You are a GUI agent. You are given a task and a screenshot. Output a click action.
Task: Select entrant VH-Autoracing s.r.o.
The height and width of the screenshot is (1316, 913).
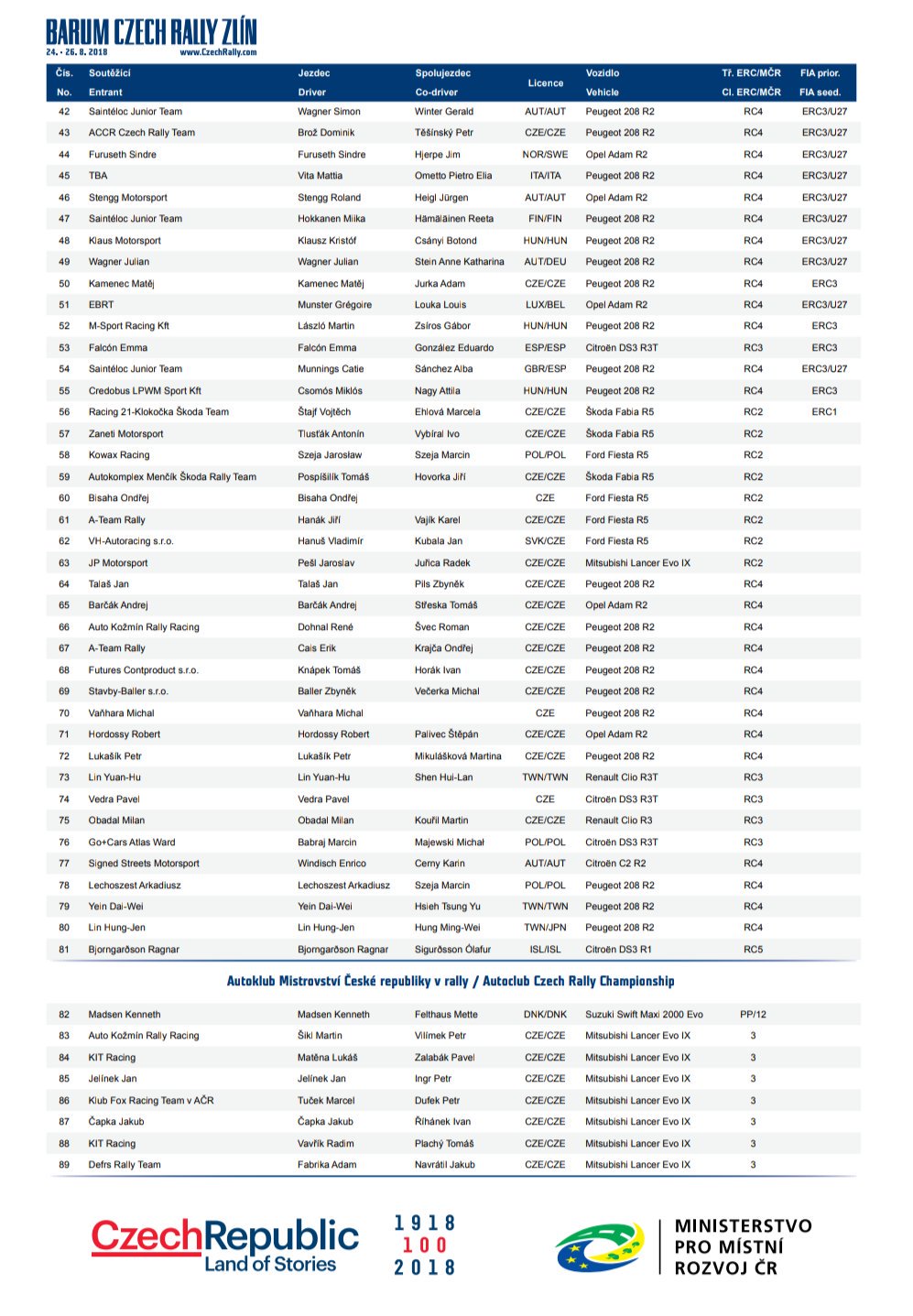tap(130, 541)
